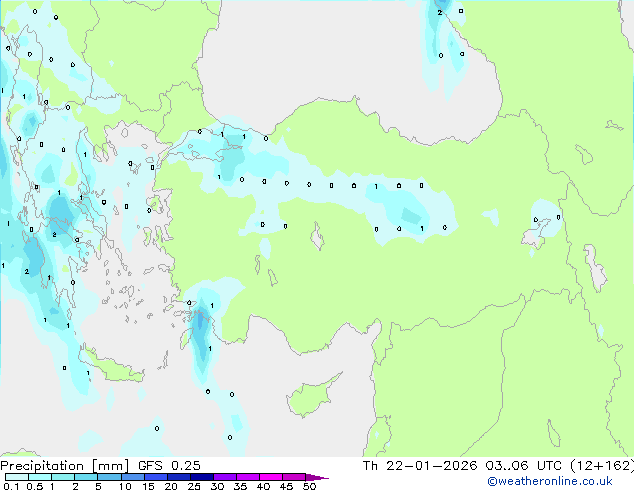Click the '(12+162)' forecast offset text
634x490 pixels.
coord(602,466)
